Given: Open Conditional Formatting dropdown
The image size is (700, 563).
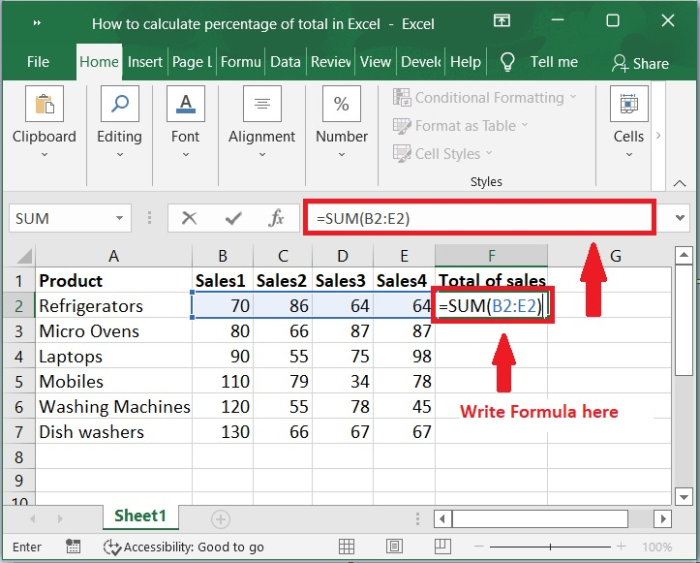Looking at the screenshot, I should [x=485, y=97].
